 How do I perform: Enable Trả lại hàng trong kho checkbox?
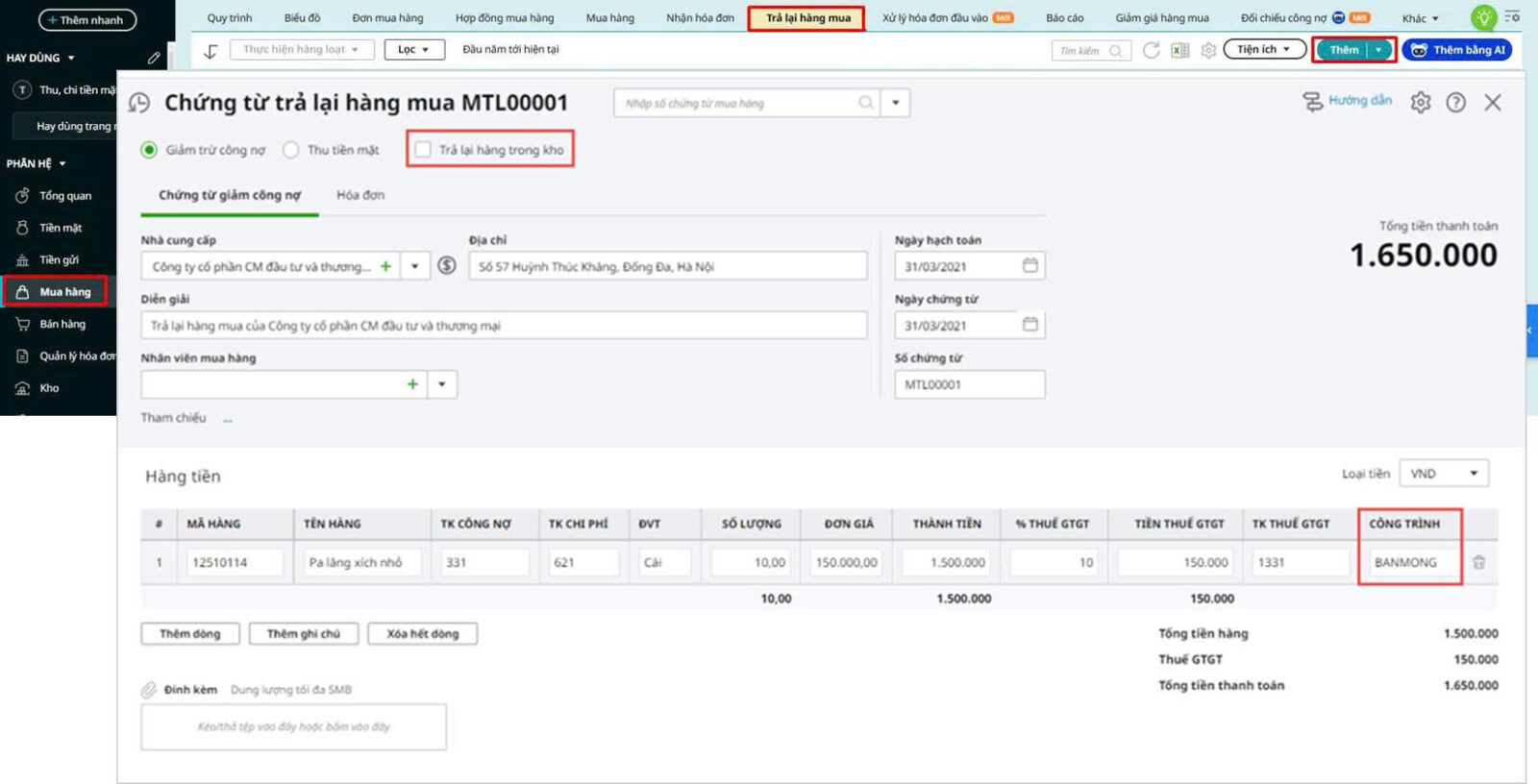point(423,150)
